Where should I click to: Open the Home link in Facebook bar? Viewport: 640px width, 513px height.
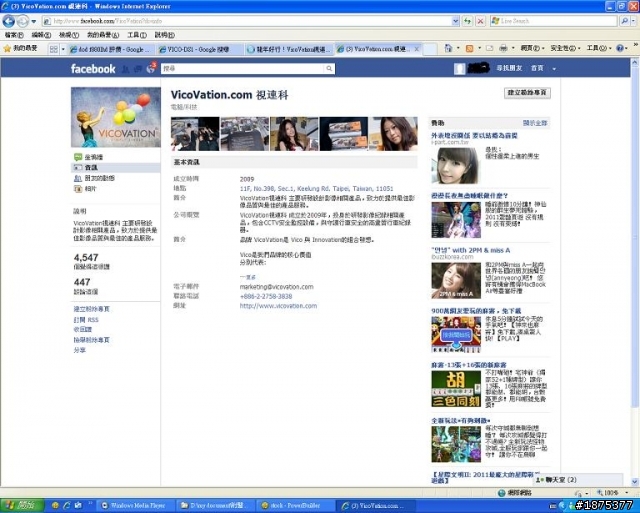click(537, 69)
